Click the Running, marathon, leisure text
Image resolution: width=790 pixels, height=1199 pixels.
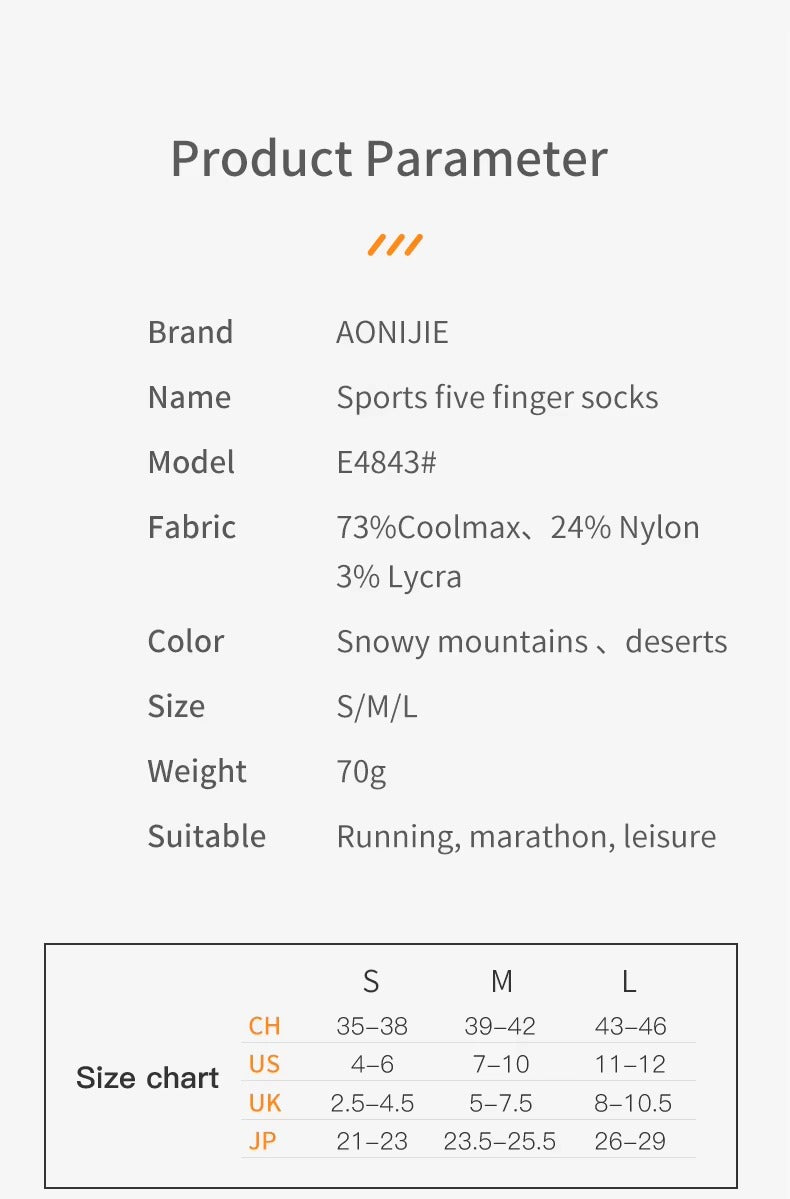(x=526, y=836)
